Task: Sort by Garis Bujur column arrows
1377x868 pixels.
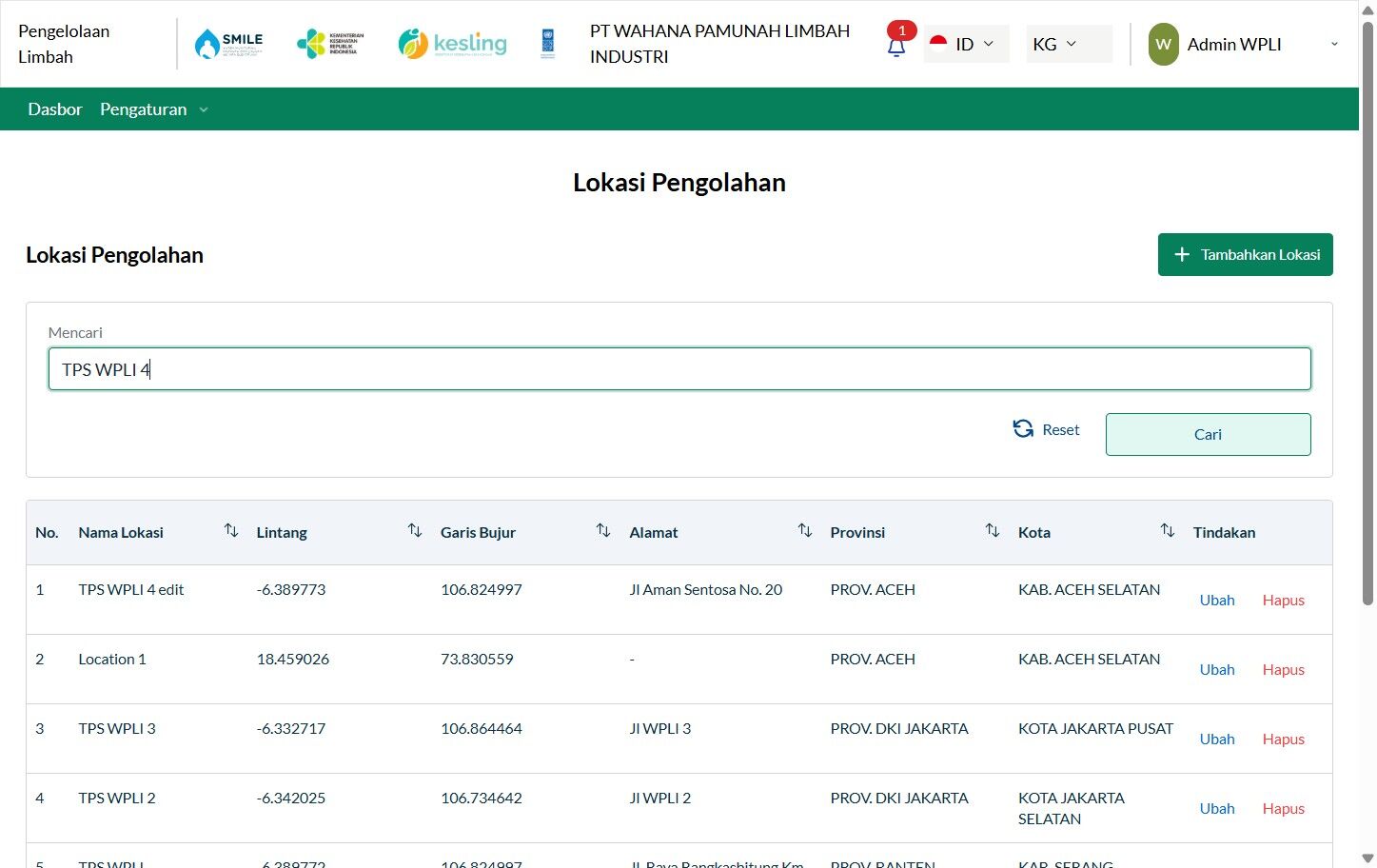Action: coord(602,531)
